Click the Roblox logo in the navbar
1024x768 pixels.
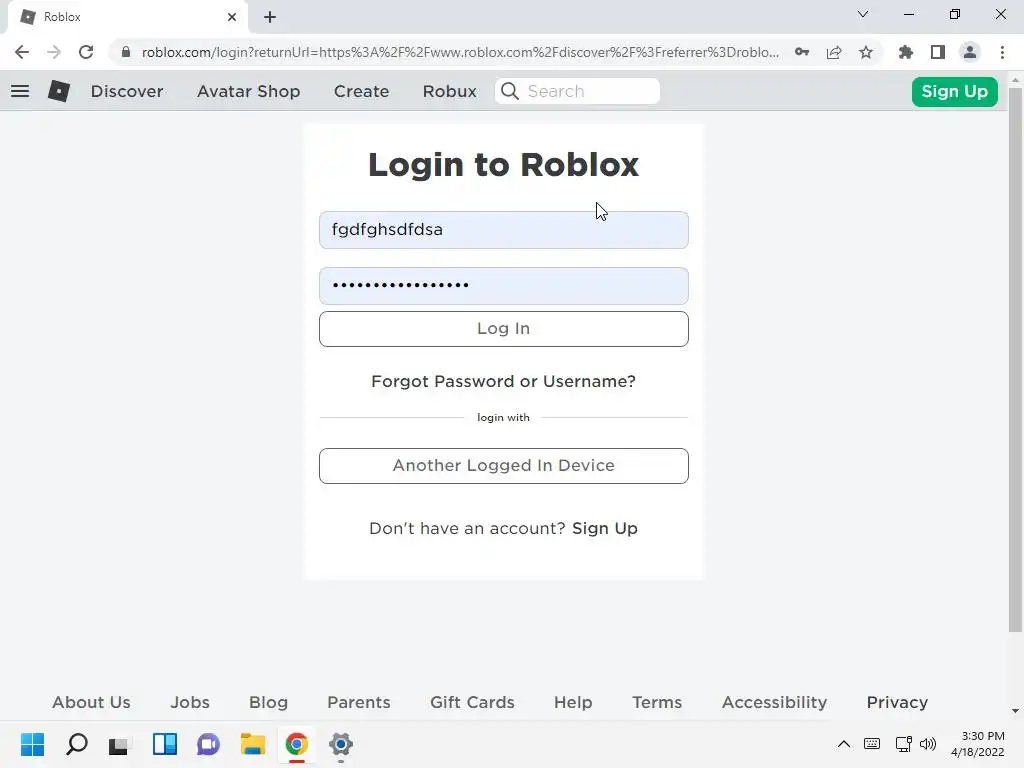59,91
